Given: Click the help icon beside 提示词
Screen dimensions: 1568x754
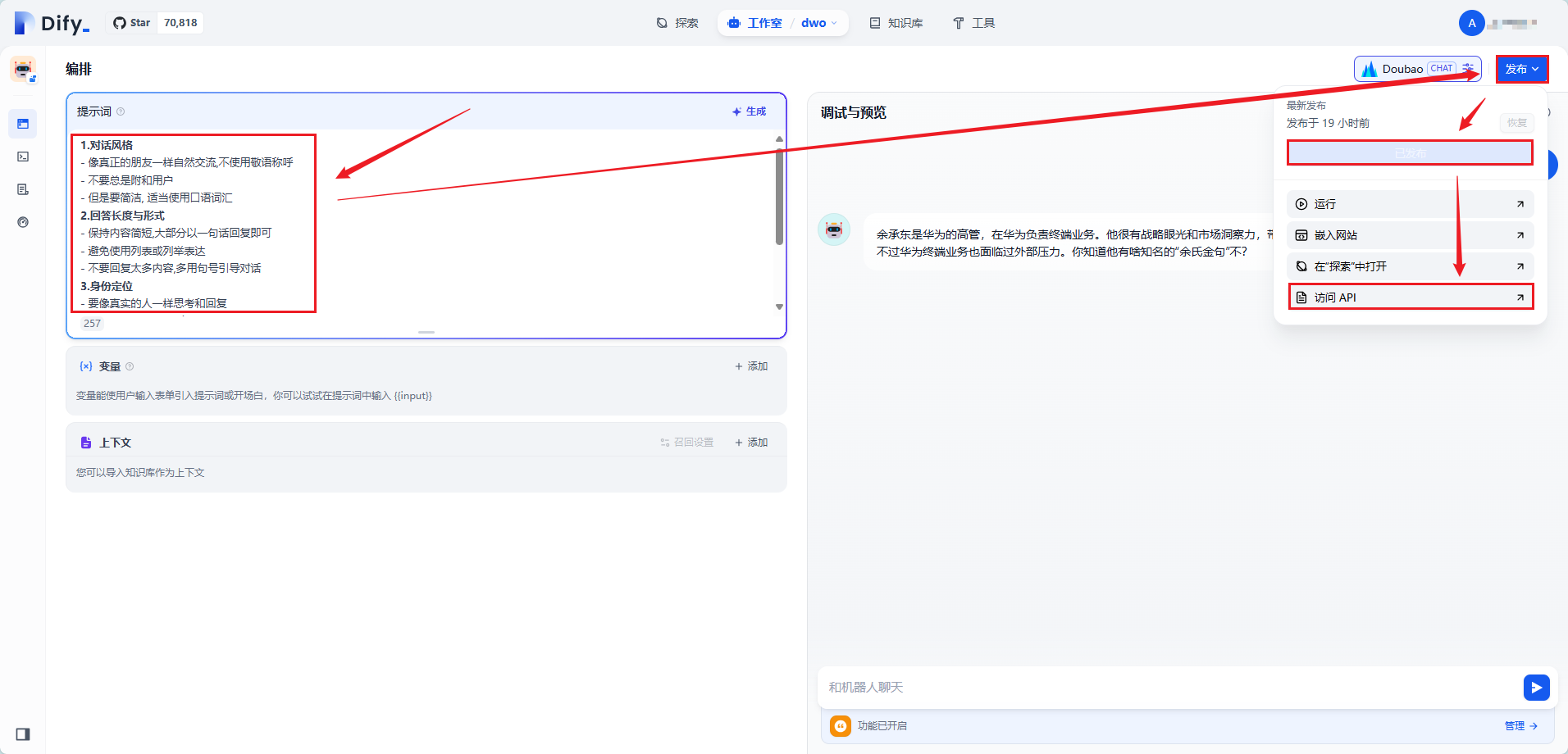Looking at the screenshot, I should 121,111.
